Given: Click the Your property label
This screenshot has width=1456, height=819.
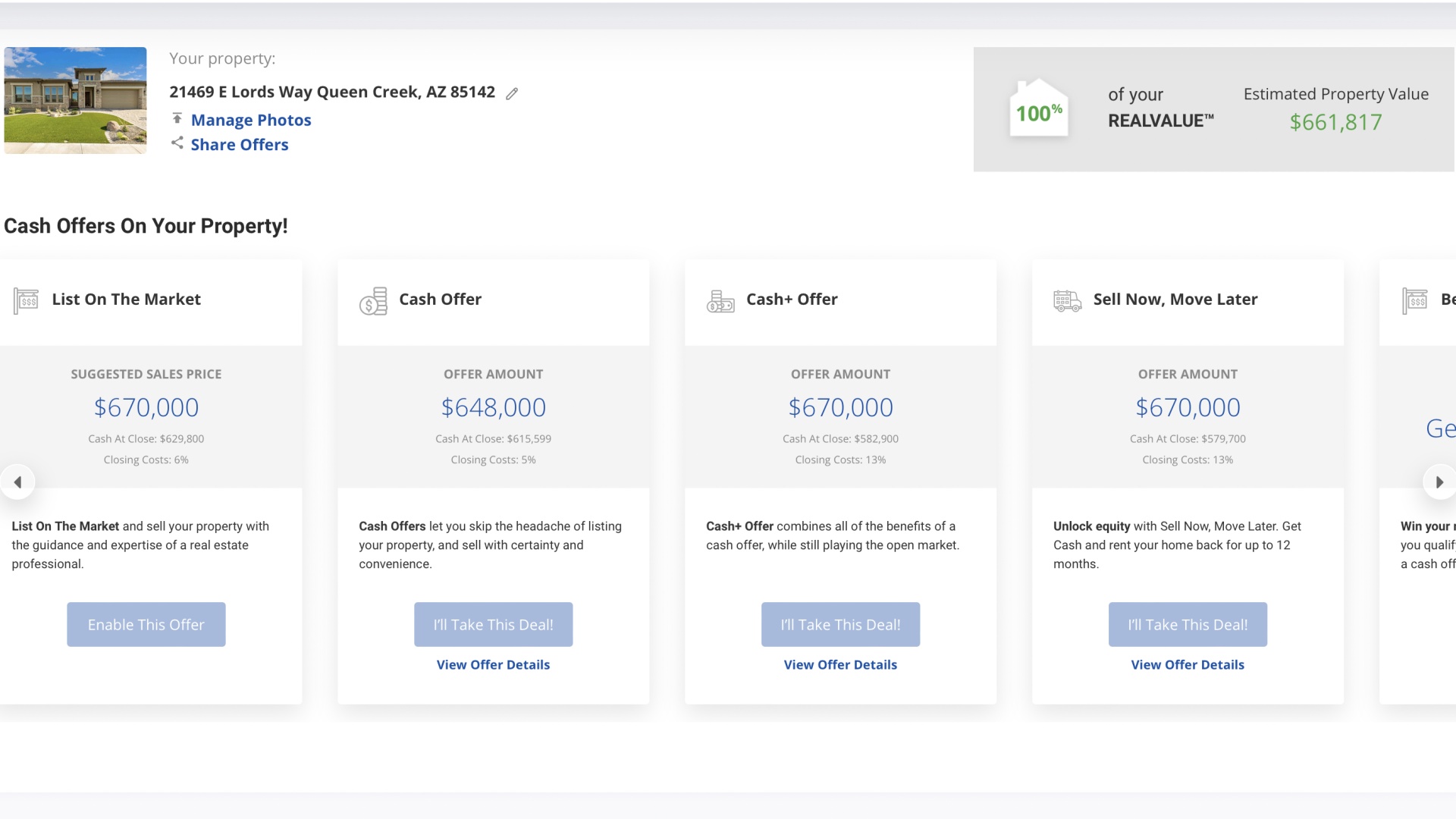Looking at the screenshot, I should coord(222,58).
